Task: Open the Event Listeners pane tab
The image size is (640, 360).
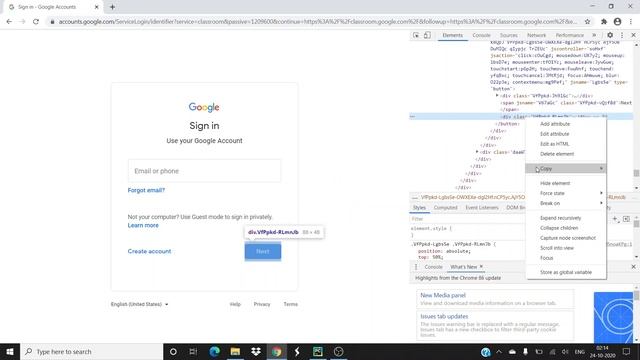Action: [482, 208]
